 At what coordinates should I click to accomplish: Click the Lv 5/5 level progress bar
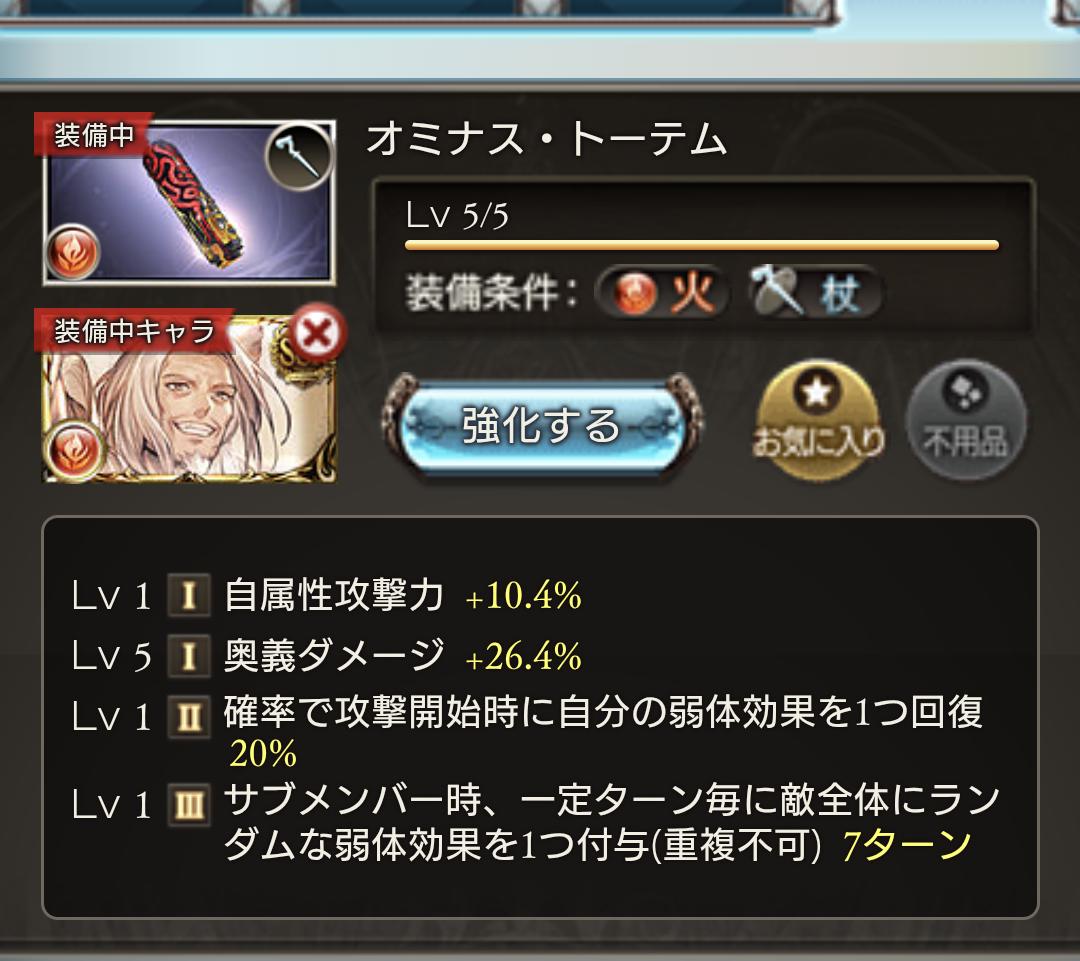701,245
